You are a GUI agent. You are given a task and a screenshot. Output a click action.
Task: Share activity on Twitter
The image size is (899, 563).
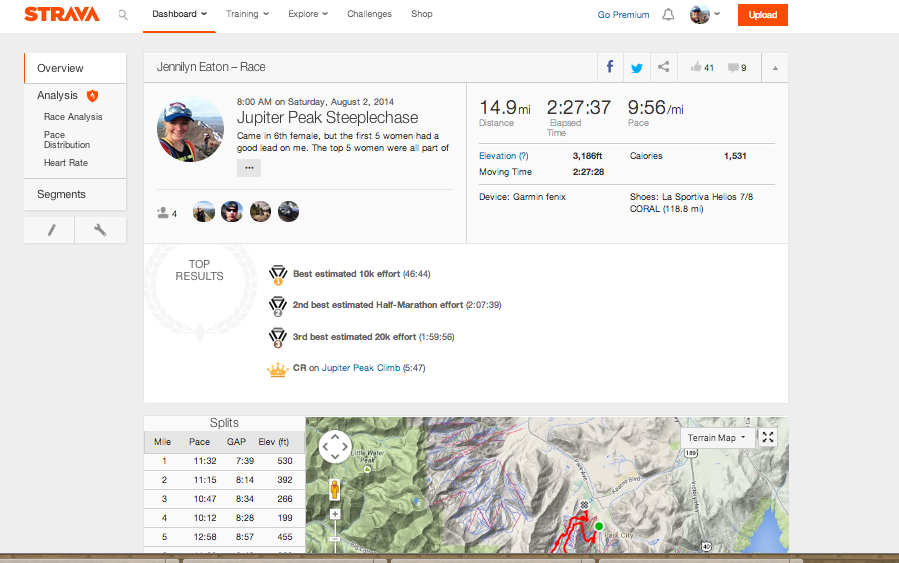636,68
